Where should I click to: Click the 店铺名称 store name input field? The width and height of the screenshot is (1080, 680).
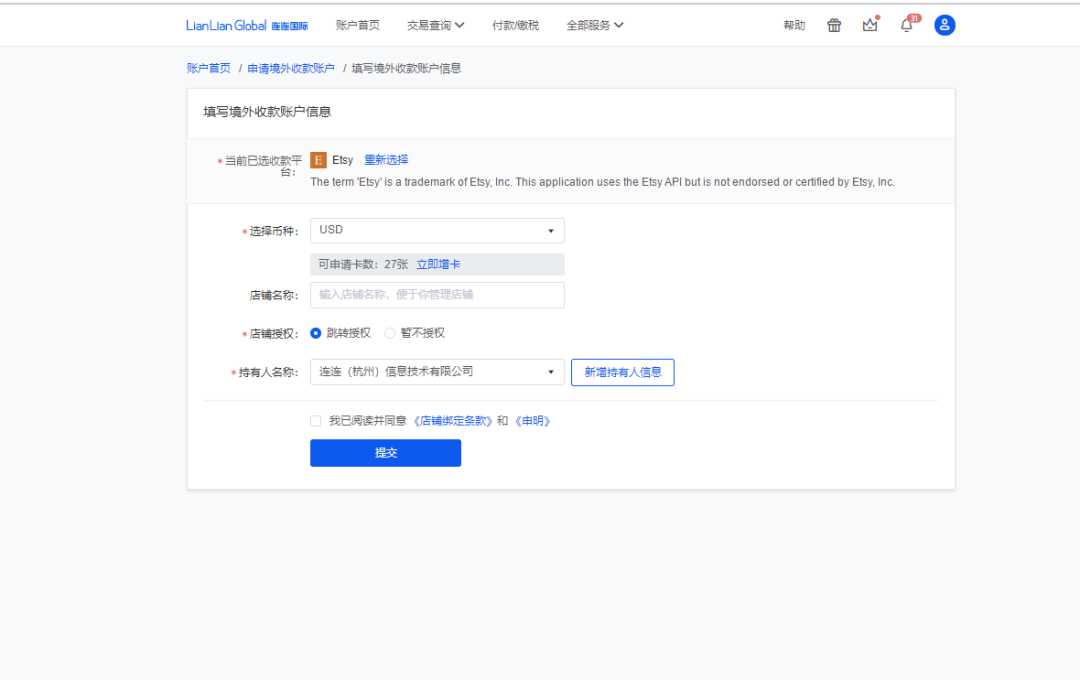click(437, 294)
